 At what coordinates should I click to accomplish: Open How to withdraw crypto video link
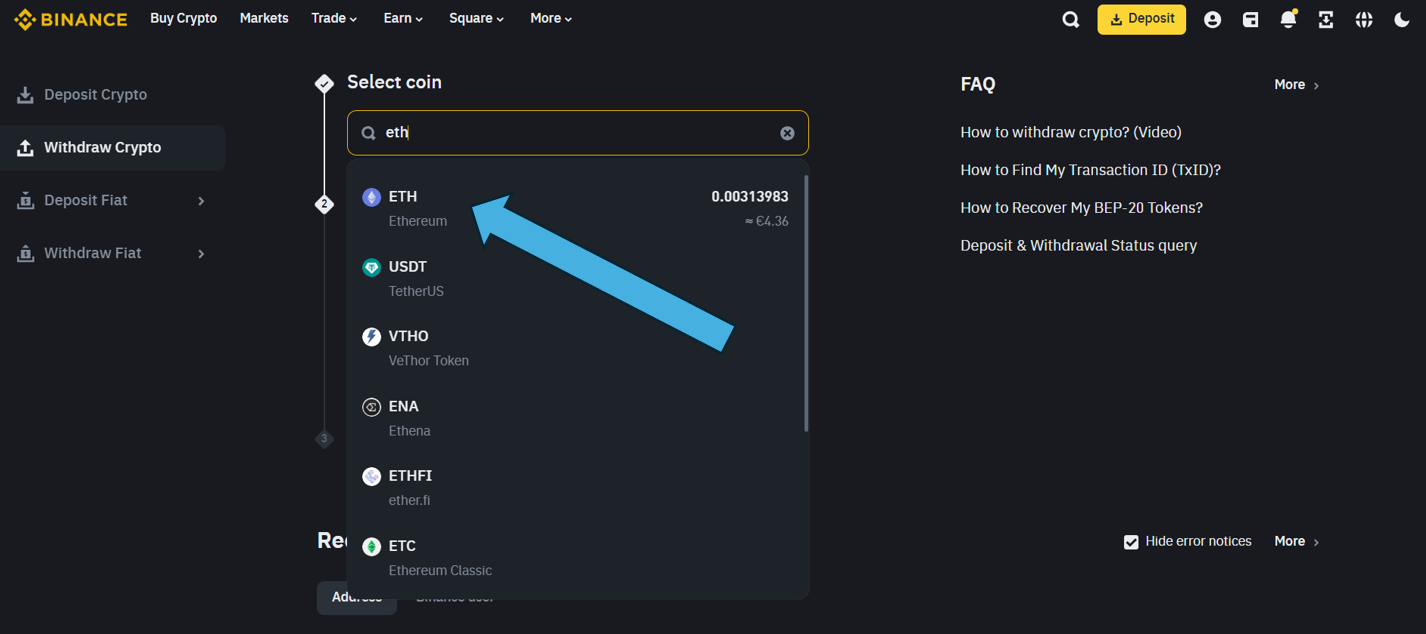pos(1070,132)
